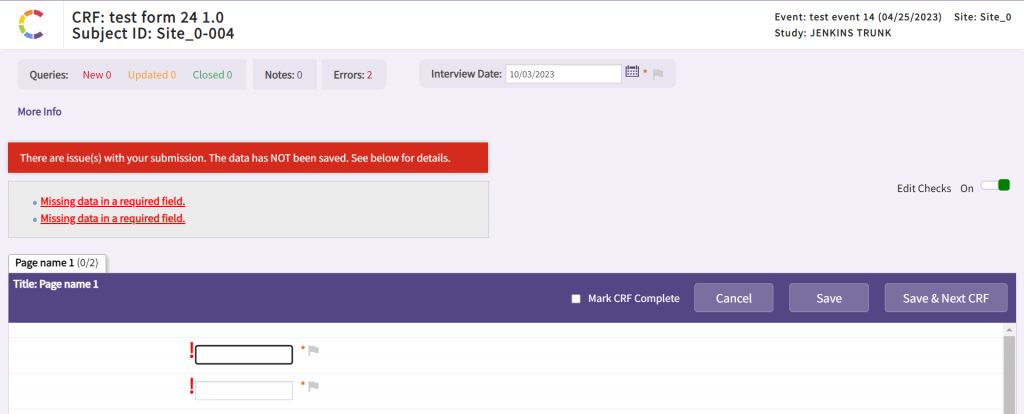
Task: Switch to the Page name 1 tab
Action: (57, 263)
